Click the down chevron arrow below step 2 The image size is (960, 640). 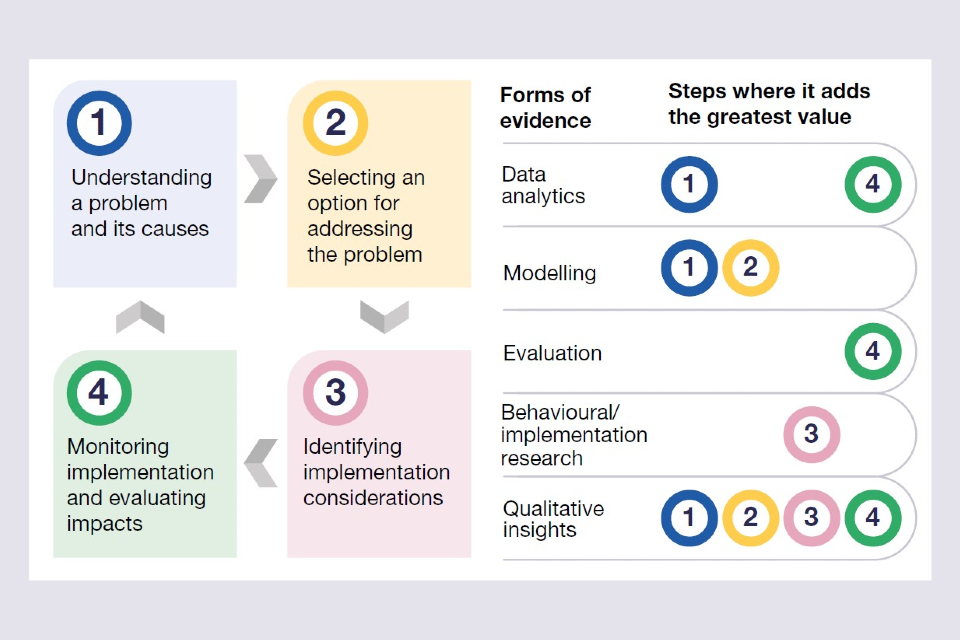click(x=384, y=316)
